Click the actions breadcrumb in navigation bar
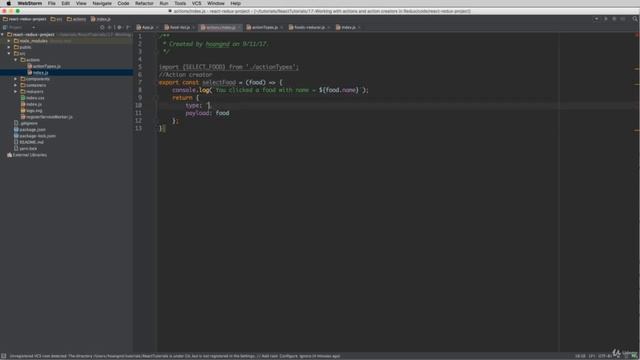 coord(76,19)
